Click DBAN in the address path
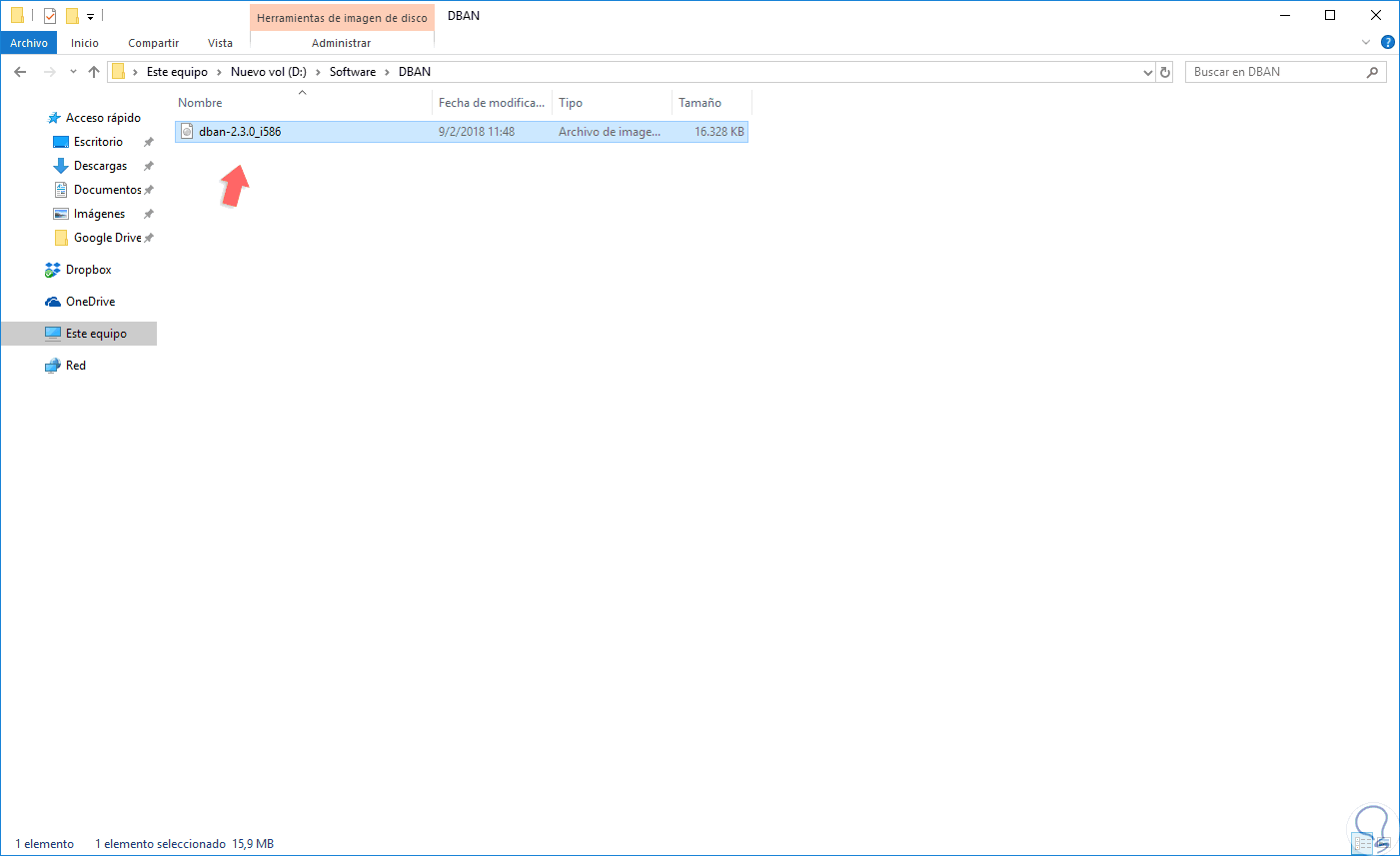 [415, 72]
